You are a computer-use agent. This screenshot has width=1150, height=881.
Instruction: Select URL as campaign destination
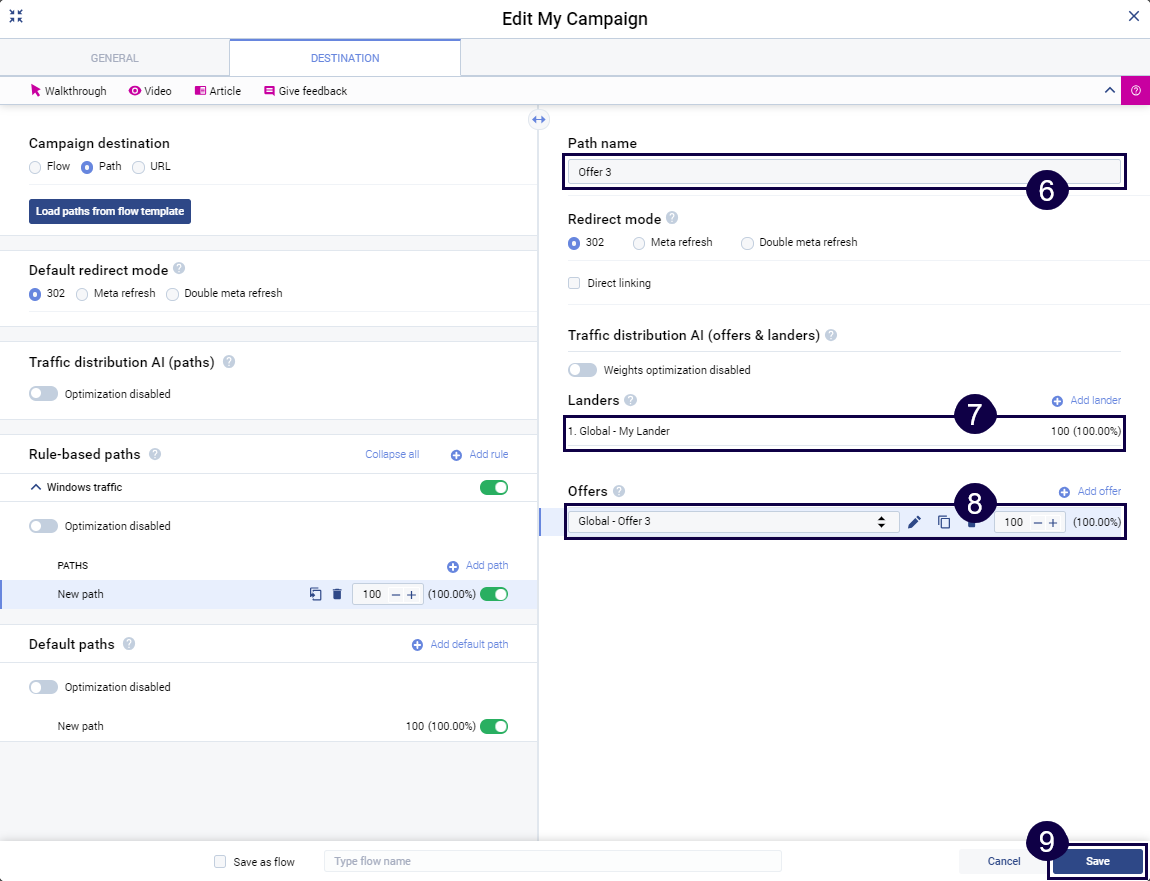[139, 167]
